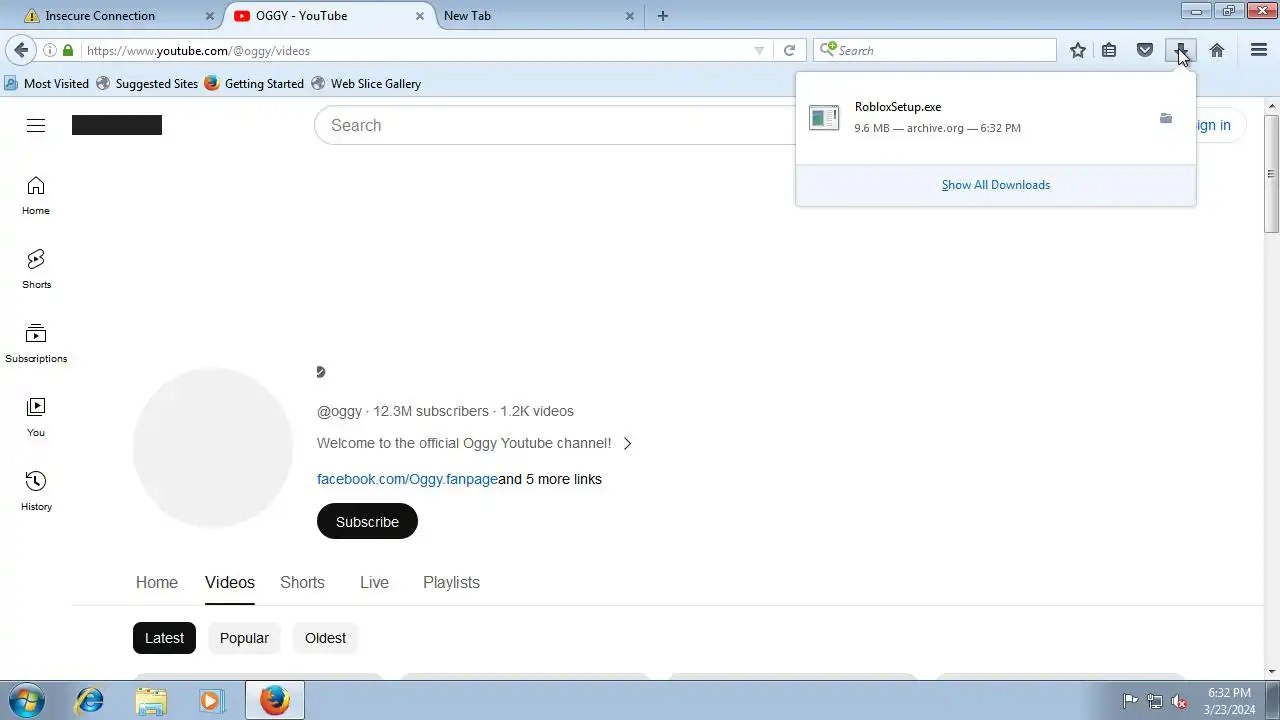Select the Oldest filter chip

(x=325, y=638)
